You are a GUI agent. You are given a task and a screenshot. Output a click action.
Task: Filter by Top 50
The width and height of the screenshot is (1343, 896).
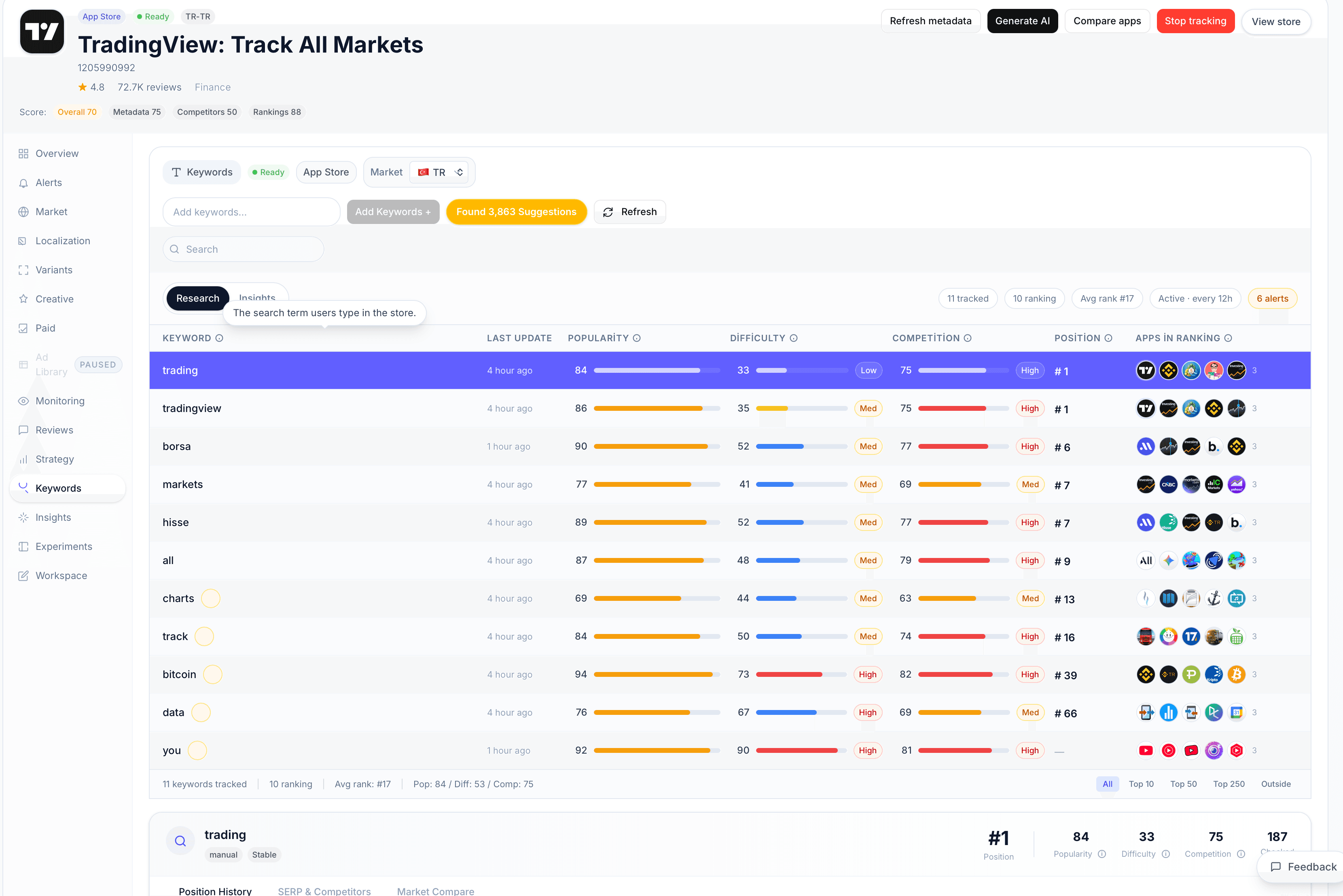(1183, 784)
